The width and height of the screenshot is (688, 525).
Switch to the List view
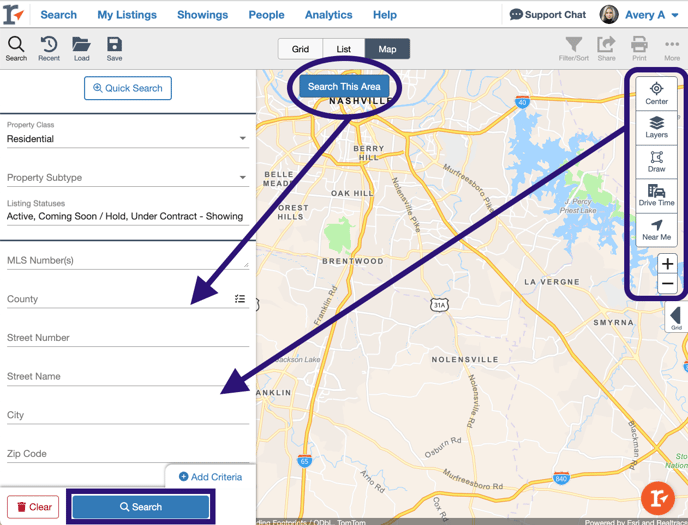point(343,49)
